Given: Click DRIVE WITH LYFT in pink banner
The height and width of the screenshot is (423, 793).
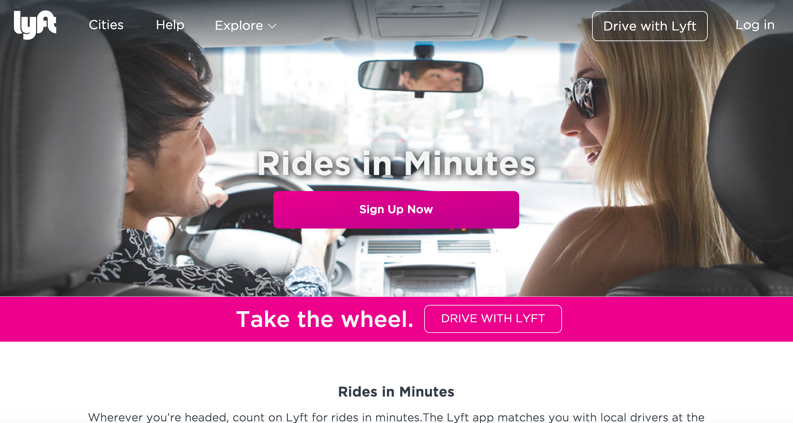Looking at the screenshot, I should click(x=493, y=319).
